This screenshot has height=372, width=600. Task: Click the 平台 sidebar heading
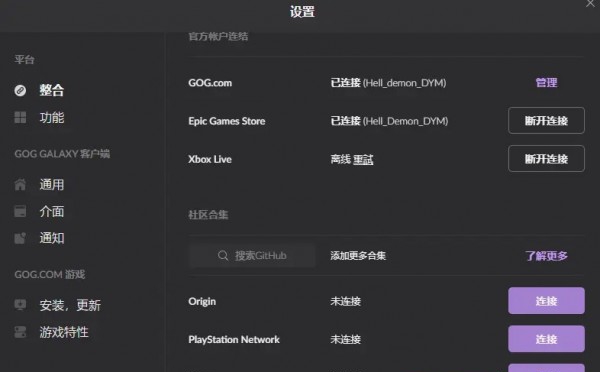pyautogui.click(x=24, y=60)
